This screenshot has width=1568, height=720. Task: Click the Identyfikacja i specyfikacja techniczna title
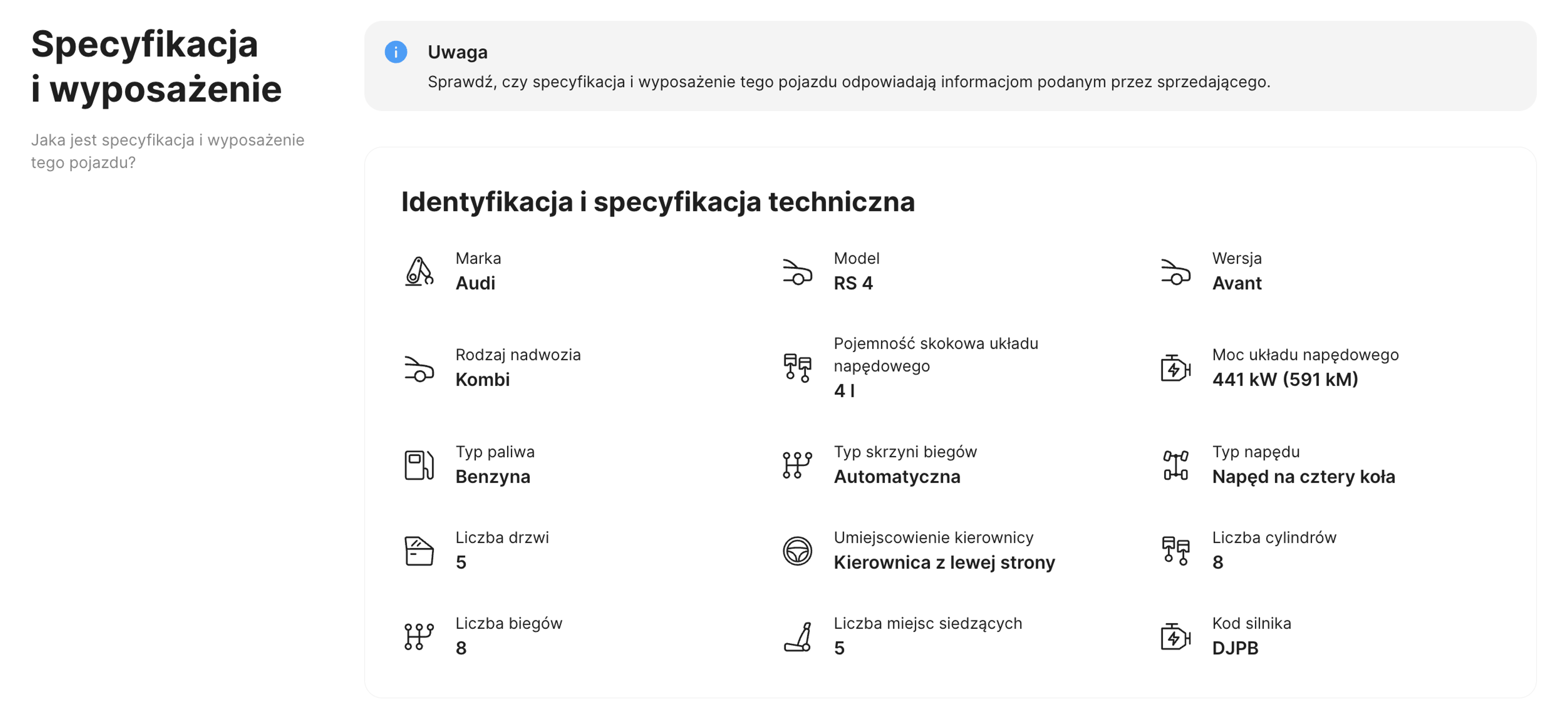tap(658, 202)
